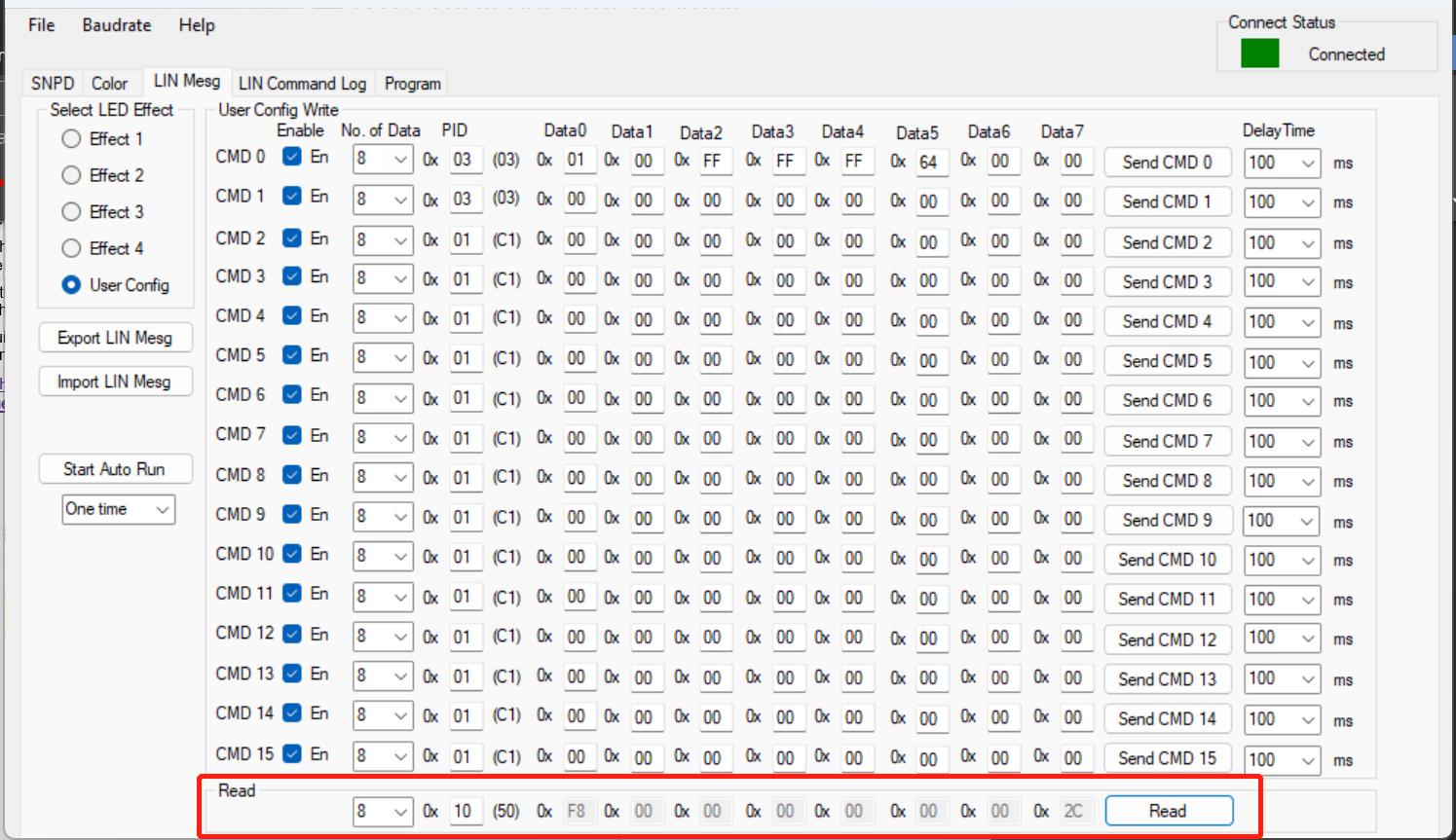Image resolution: width=1456 pixels, height=840 pixels.
Task: Uncheck the CMD 0 Enable checkbox
Action: point(291,157)
